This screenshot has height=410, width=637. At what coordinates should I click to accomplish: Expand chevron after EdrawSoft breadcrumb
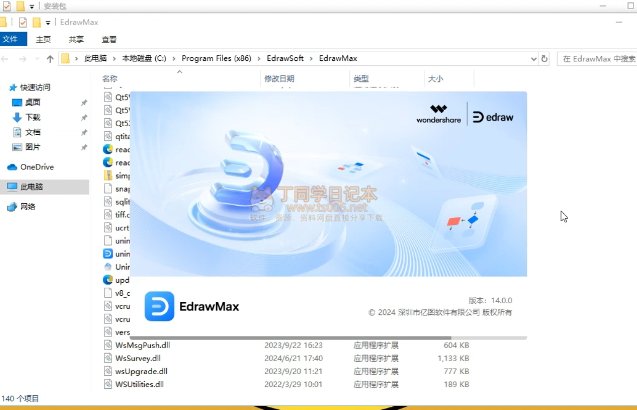tap(311, 59)
